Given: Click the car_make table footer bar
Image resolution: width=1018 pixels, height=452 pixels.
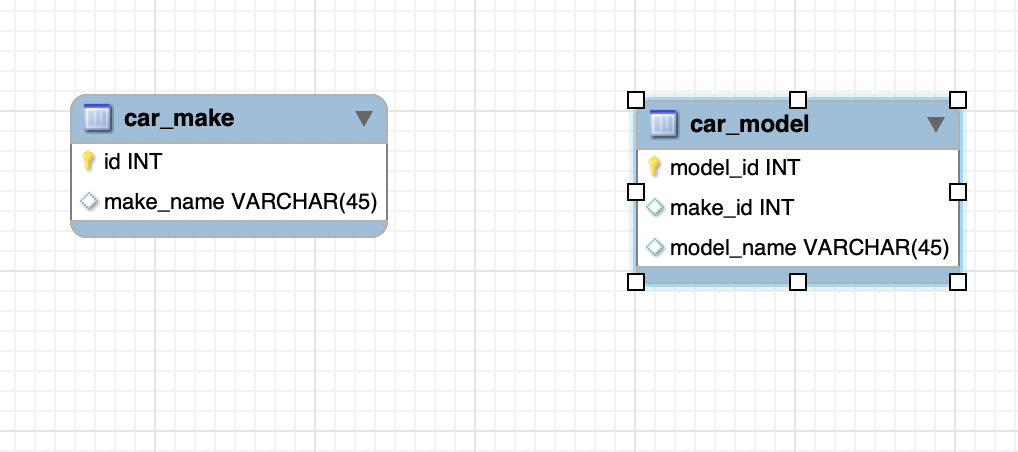Looking at the screenshot, I should 228,229.
